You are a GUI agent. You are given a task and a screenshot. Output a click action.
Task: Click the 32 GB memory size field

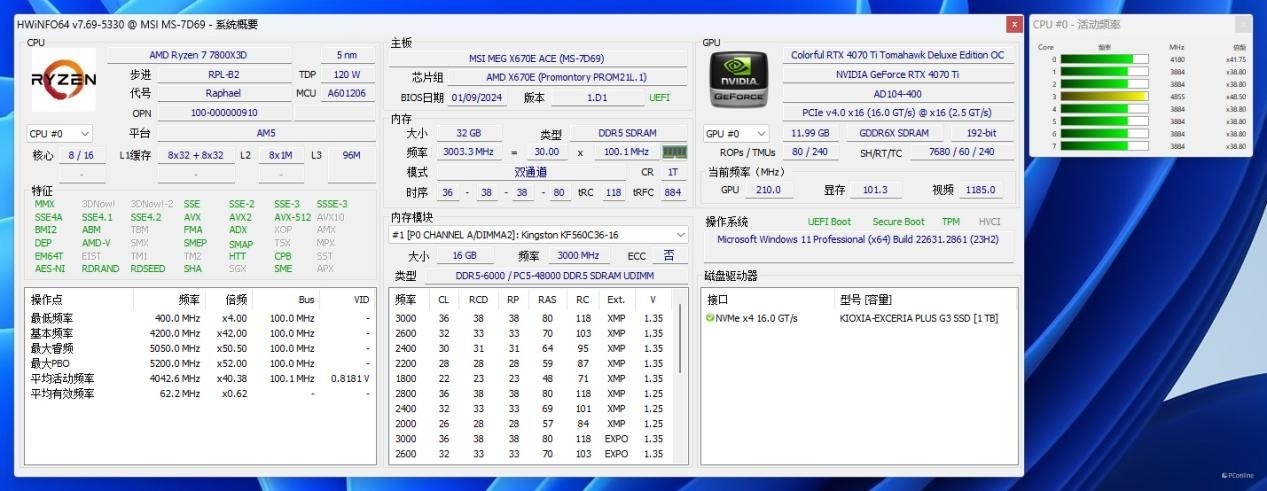pyautogui.click(x=467, y=134)
